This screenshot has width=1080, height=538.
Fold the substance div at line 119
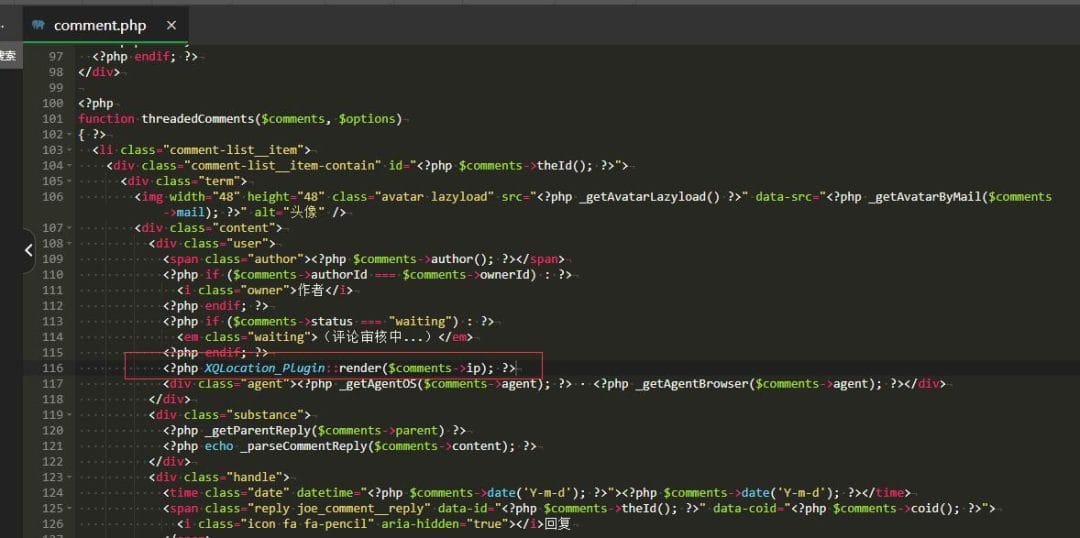(68, 414)
